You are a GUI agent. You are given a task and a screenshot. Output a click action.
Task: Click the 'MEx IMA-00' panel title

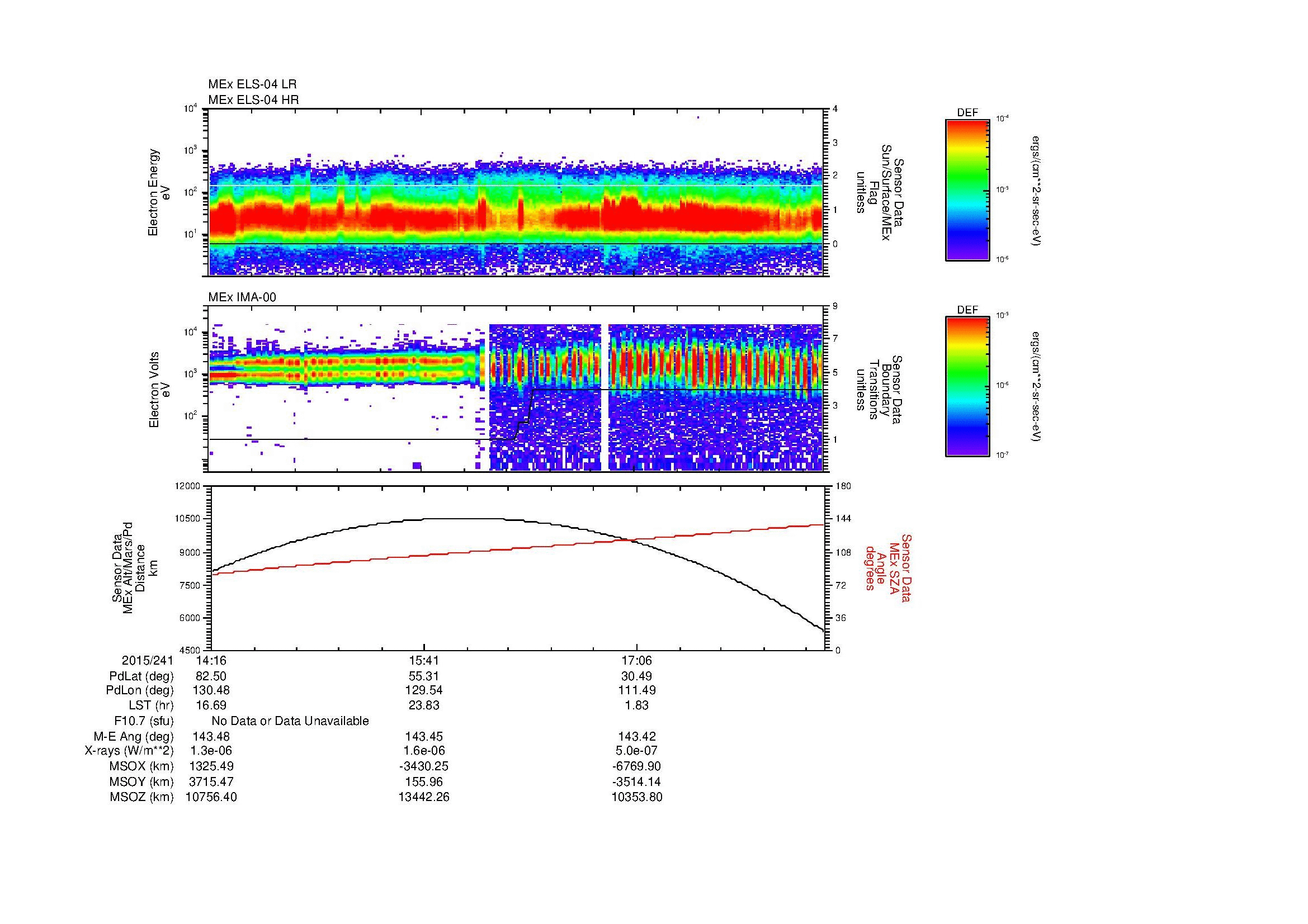point(242,297)
